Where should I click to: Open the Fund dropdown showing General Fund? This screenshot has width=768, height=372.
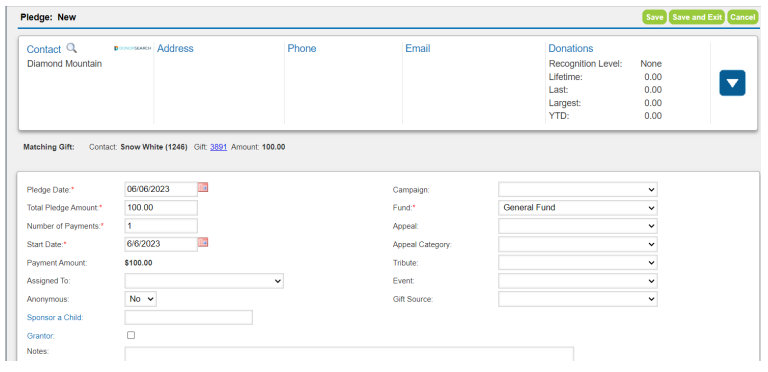click(578, 208)
